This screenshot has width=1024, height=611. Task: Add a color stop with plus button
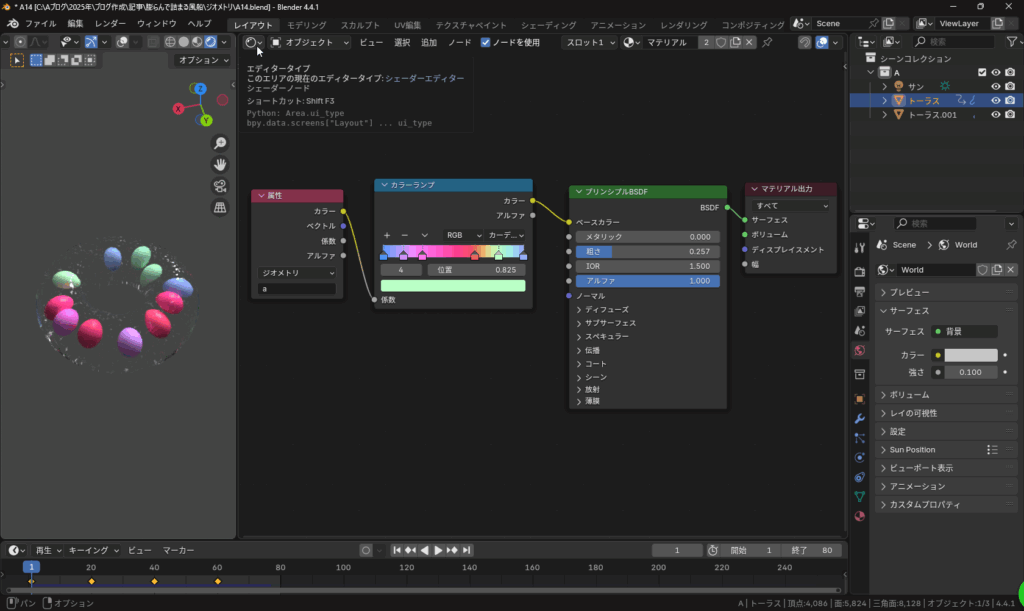click(x=387, y=235)
